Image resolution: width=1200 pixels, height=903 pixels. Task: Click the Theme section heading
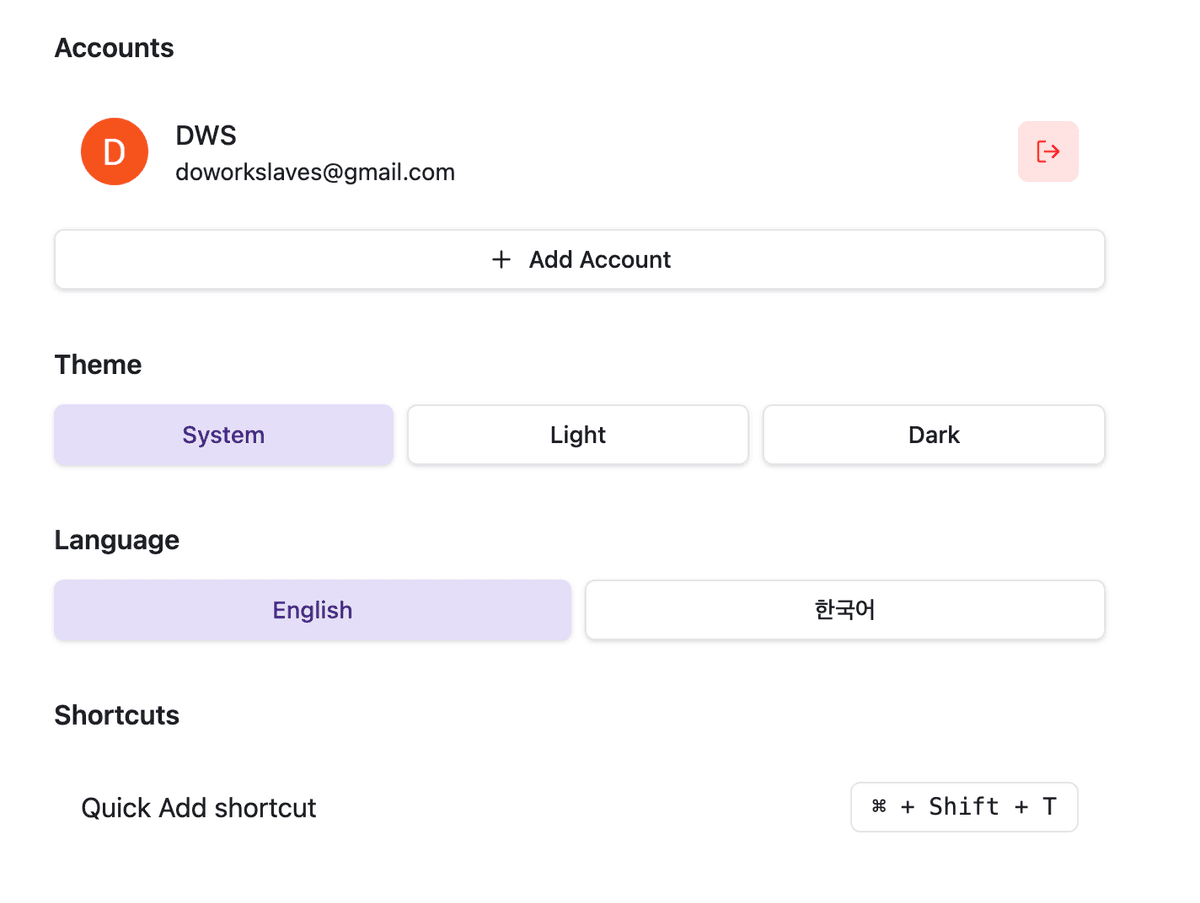point(97,364)
